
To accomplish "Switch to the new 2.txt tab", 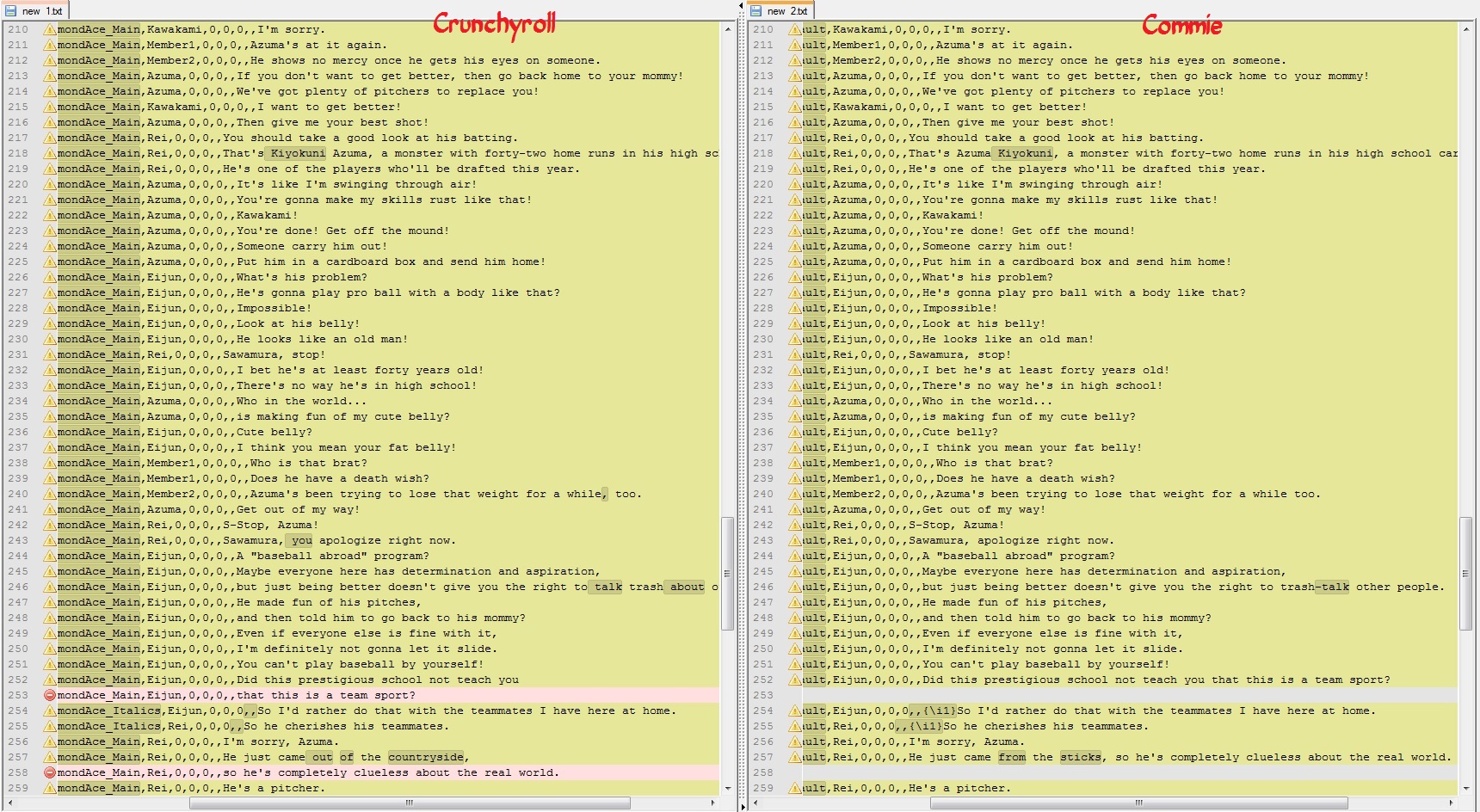I will 779,10.
